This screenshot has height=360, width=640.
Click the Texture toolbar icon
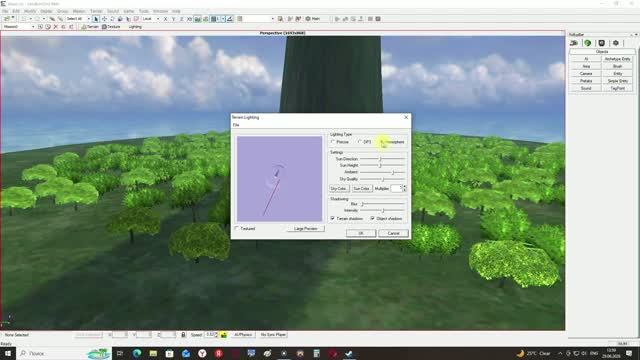click(x=111, y=27)
